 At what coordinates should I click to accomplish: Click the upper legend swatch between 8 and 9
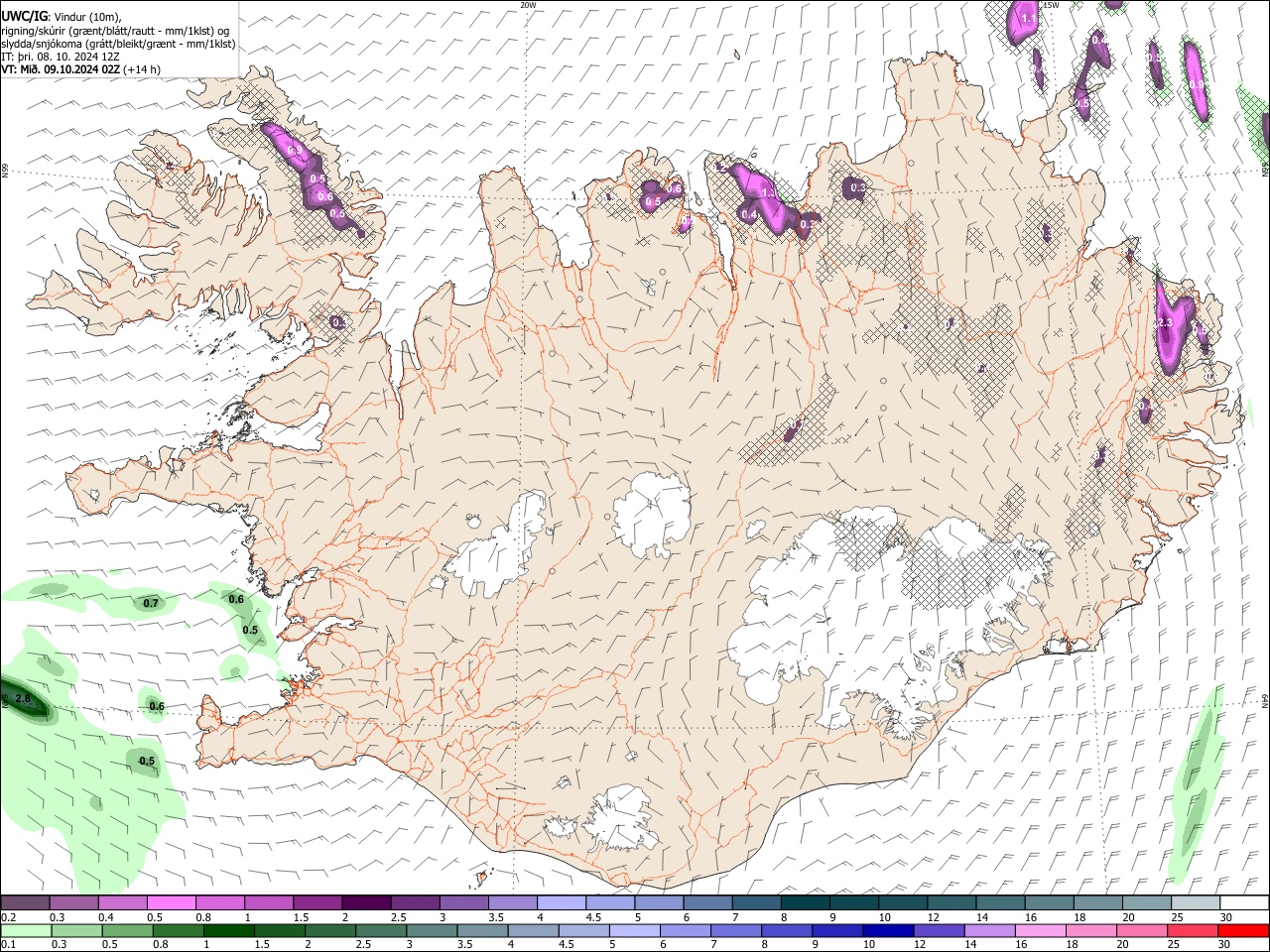click(804, 903)
